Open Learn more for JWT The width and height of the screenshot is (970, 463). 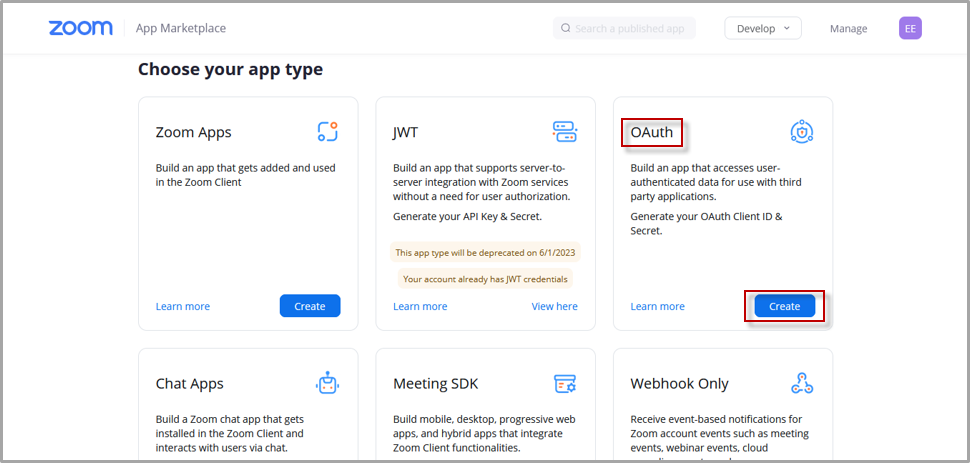(x=420, y=306)
